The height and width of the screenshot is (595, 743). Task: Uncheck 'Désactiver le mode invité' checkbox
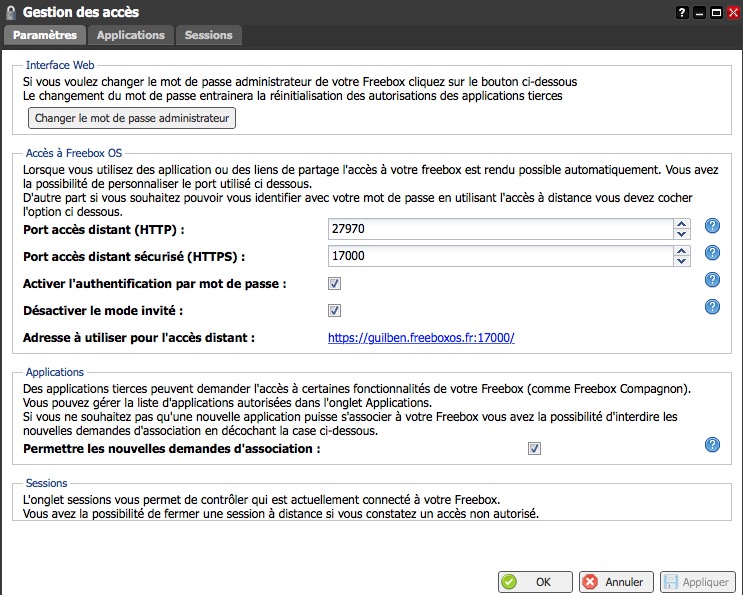(335, 311)
